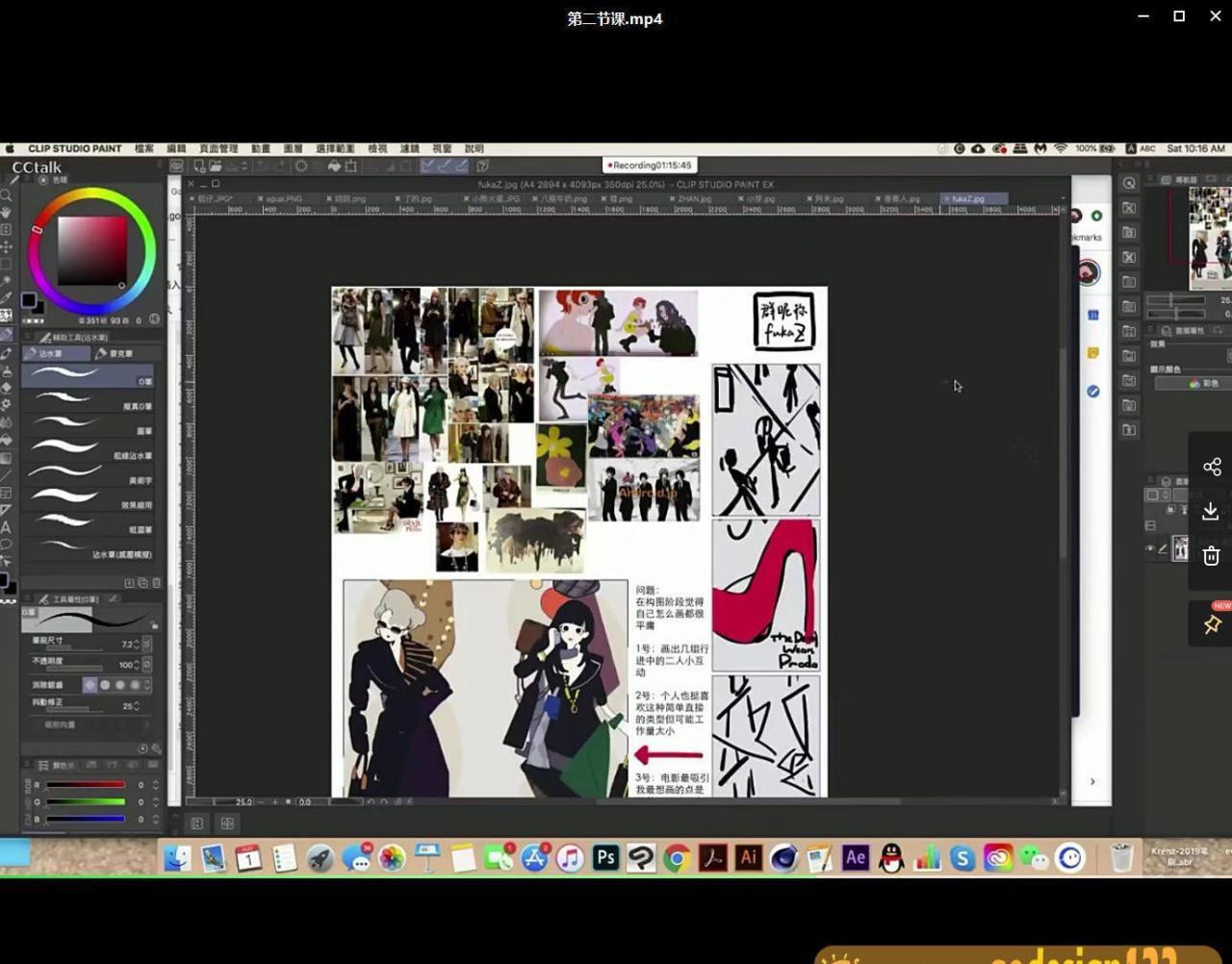This screenshot has height=964, width=1232.
Task: Open Finder from the dock
Action: pos(177,857)
